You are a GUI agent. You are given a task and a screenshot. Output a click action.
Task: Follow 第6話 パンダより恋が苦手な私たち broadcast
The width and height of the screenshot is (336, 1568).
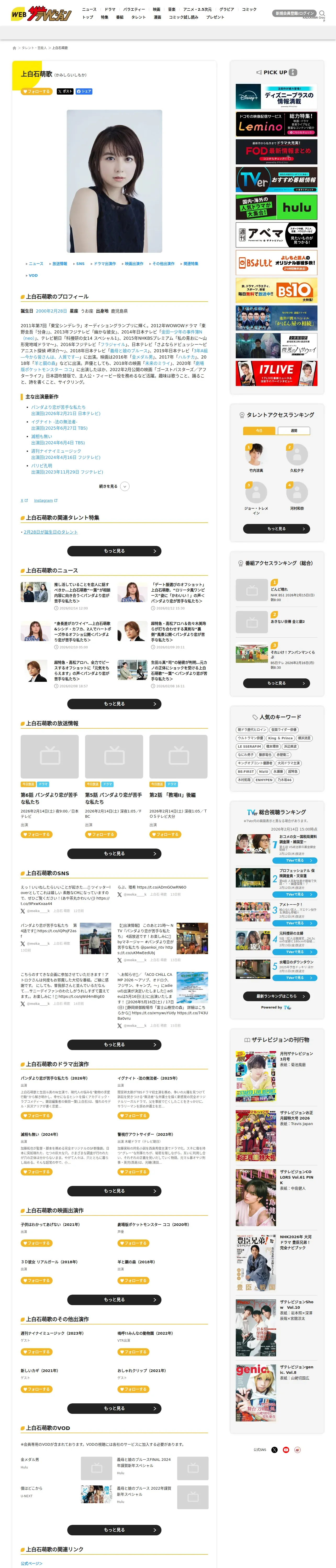(x=37, y=834)
